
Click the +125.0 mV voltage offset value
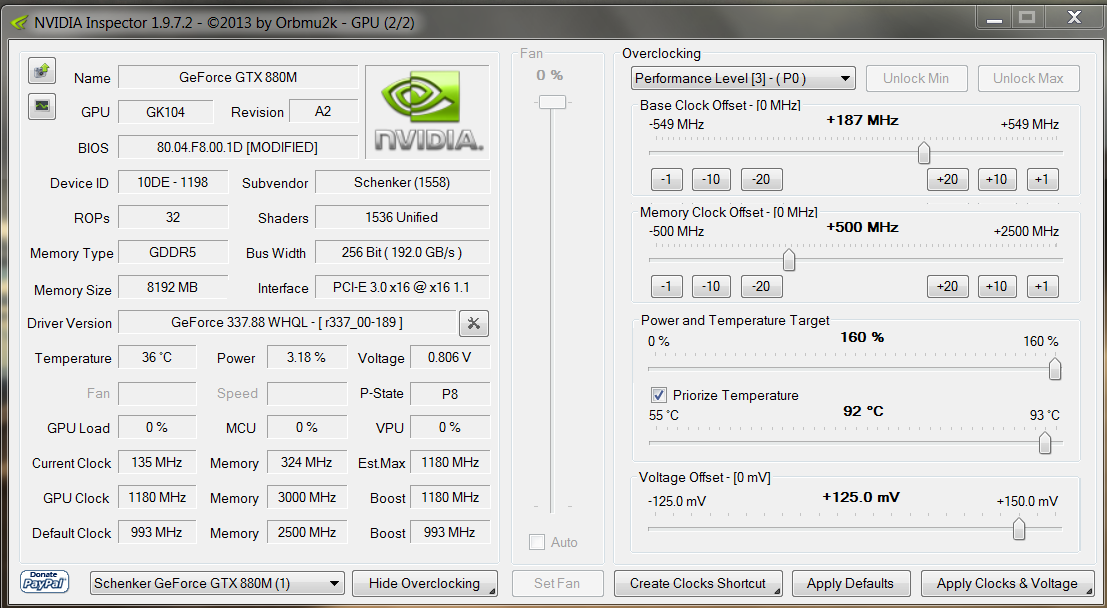click(861, 497)
